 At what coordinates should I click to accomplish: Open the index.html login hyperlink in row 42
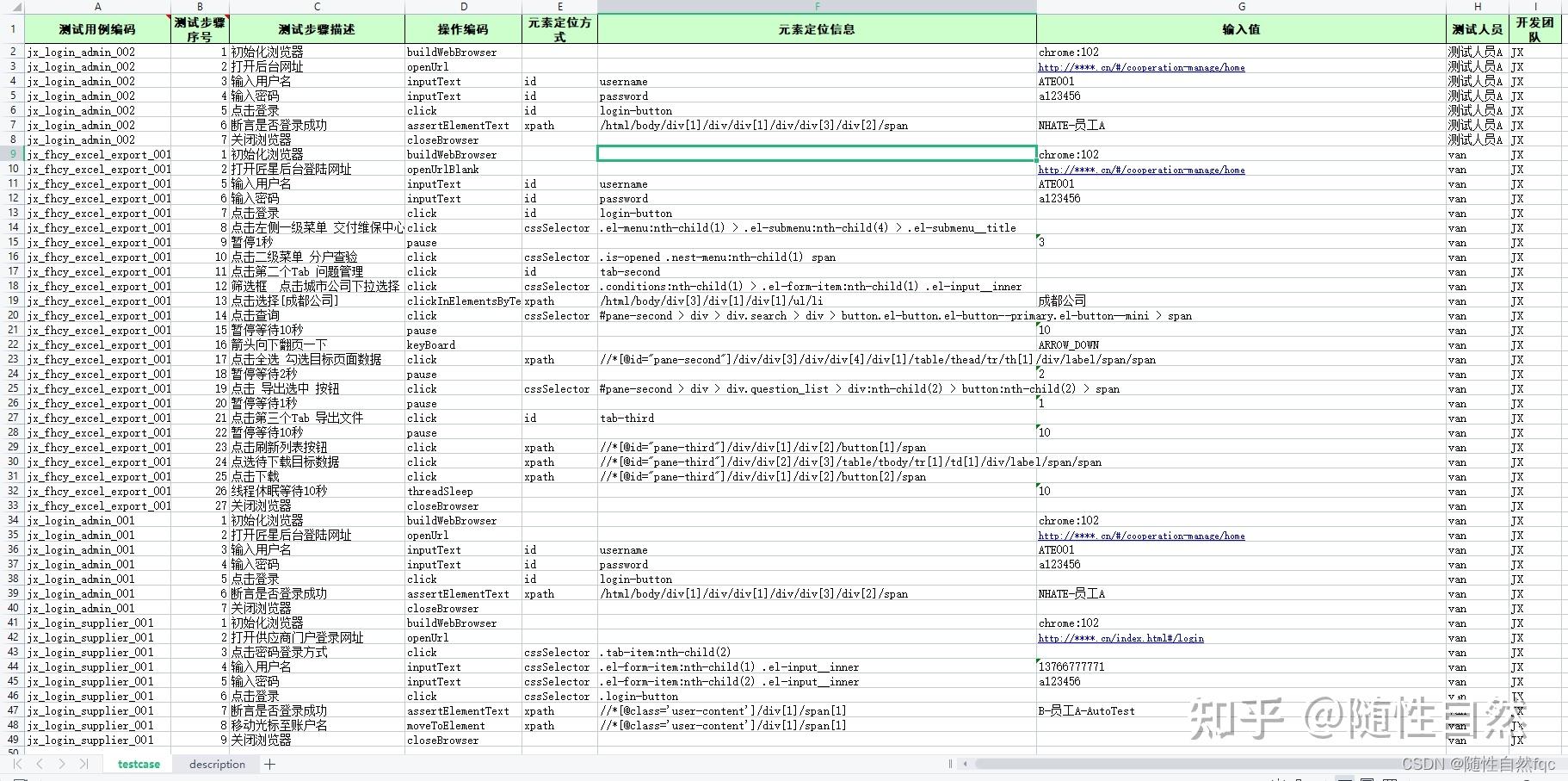coord(1120,638)
